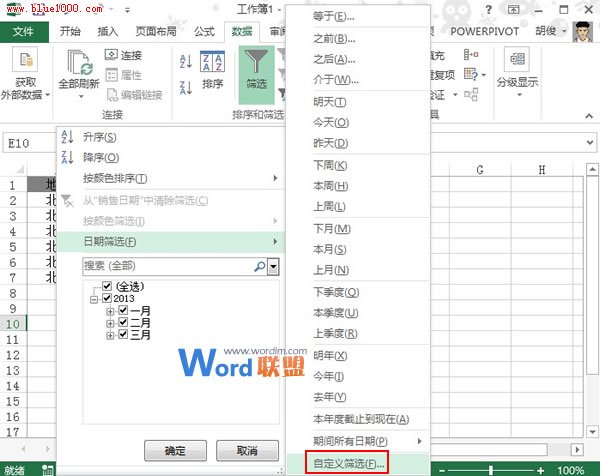600x476 pixels.
Task: Click the 取消 Cancel button
Action: (x=247, y=451)
